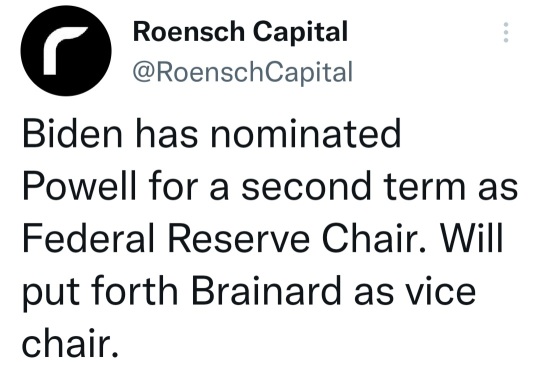Open the Roensch Capital profile avatar
Screen dimensions: 540x375
66,50
